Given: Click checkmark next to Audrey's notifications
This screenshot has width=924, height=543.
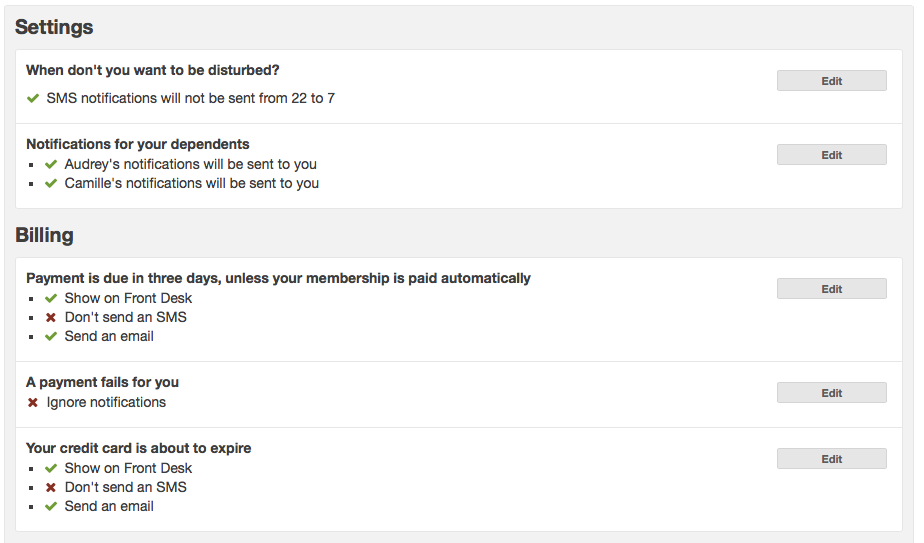Looking at the screenshot, I should pos(51,164).
